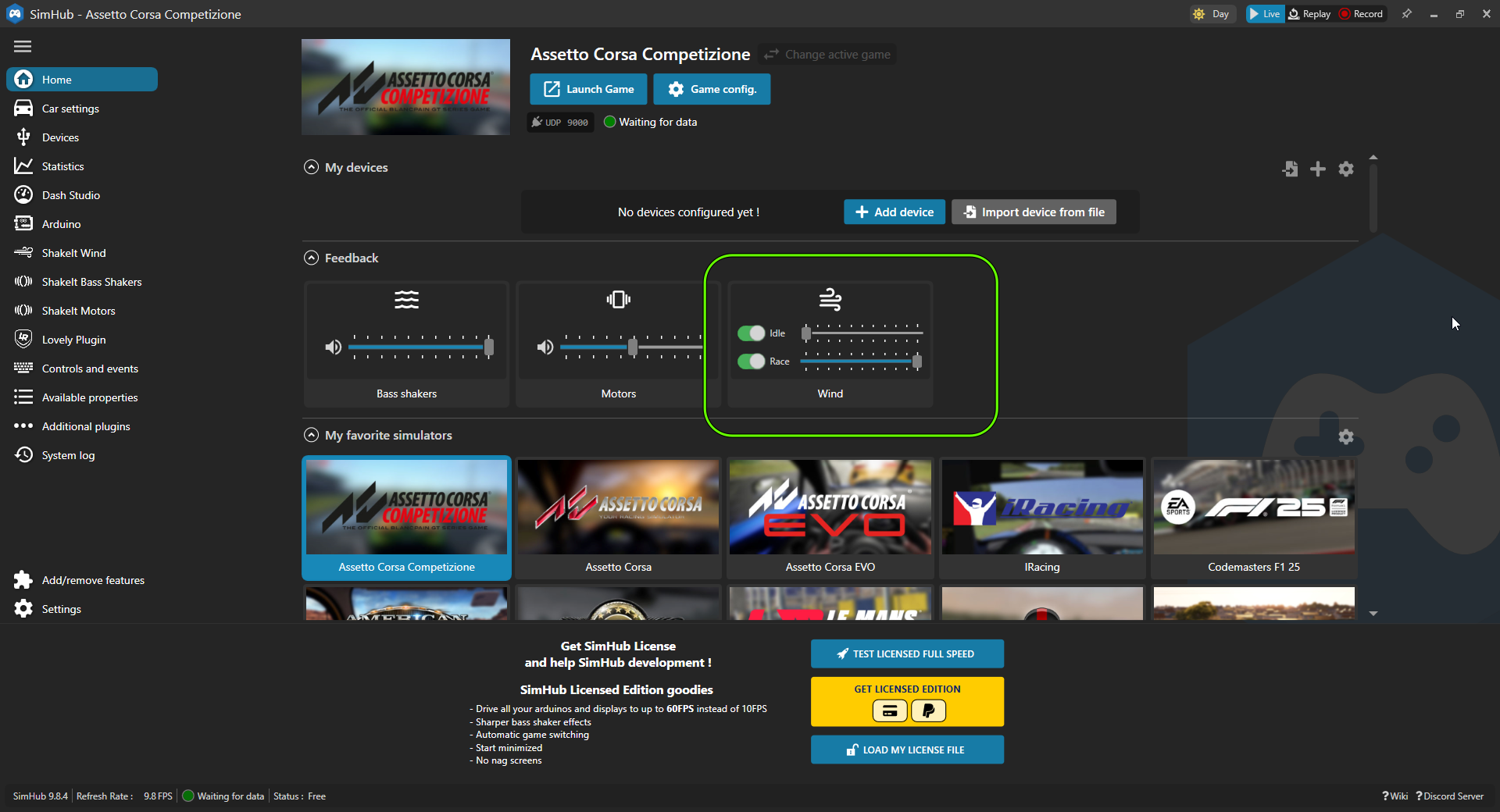Mute Bass shakers speaker icon
The width and height of the screenshot is (1500, 812).
(x=334, y=347)
